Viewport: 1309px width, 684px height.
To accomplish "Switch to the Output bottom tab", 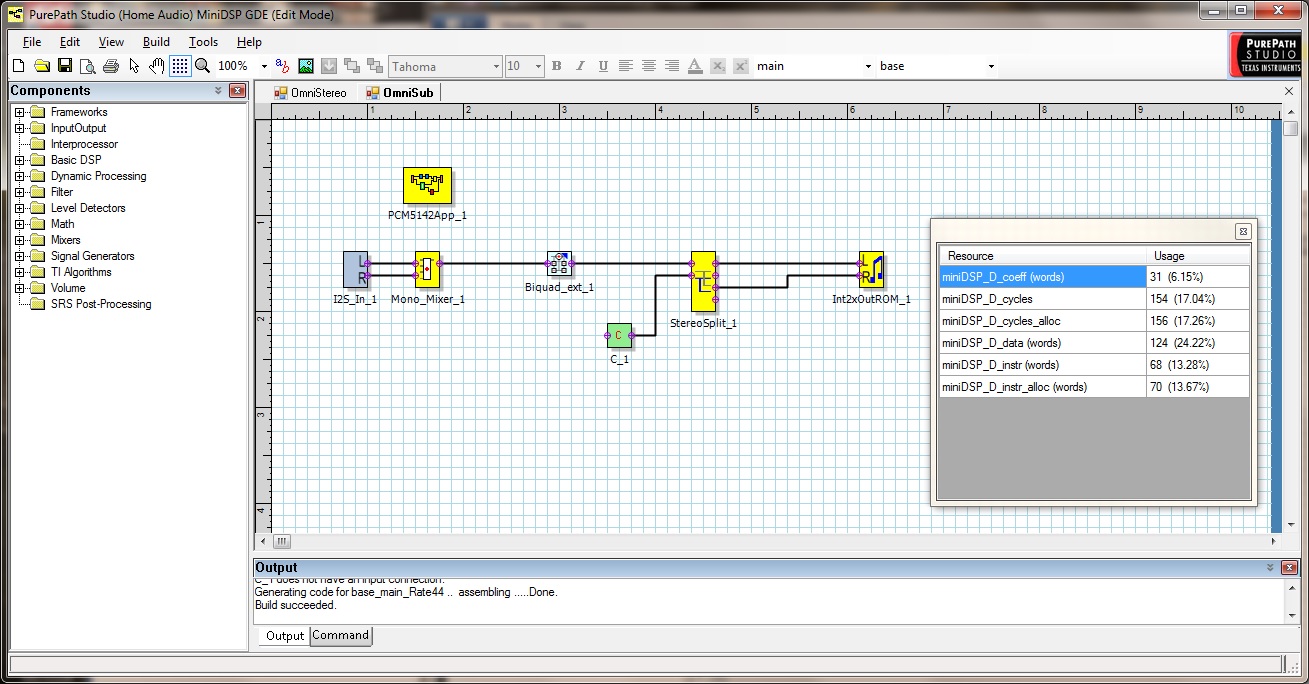I will click(284, 636).
